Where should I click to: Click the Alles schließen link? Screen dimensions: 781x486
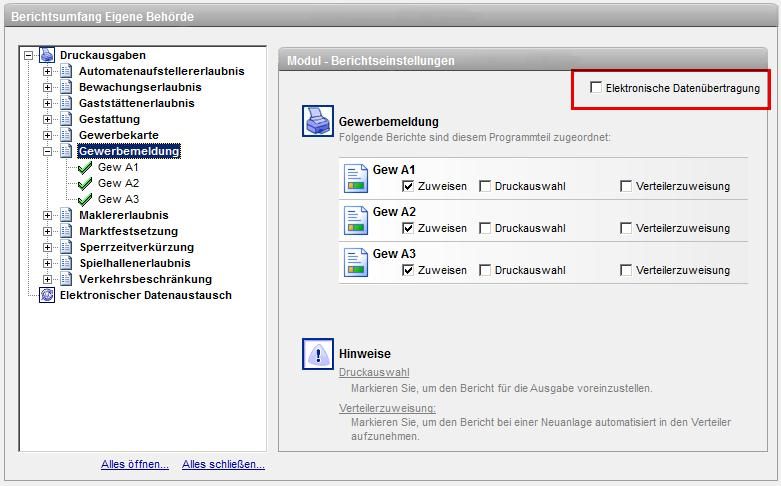tap(223, 465)
